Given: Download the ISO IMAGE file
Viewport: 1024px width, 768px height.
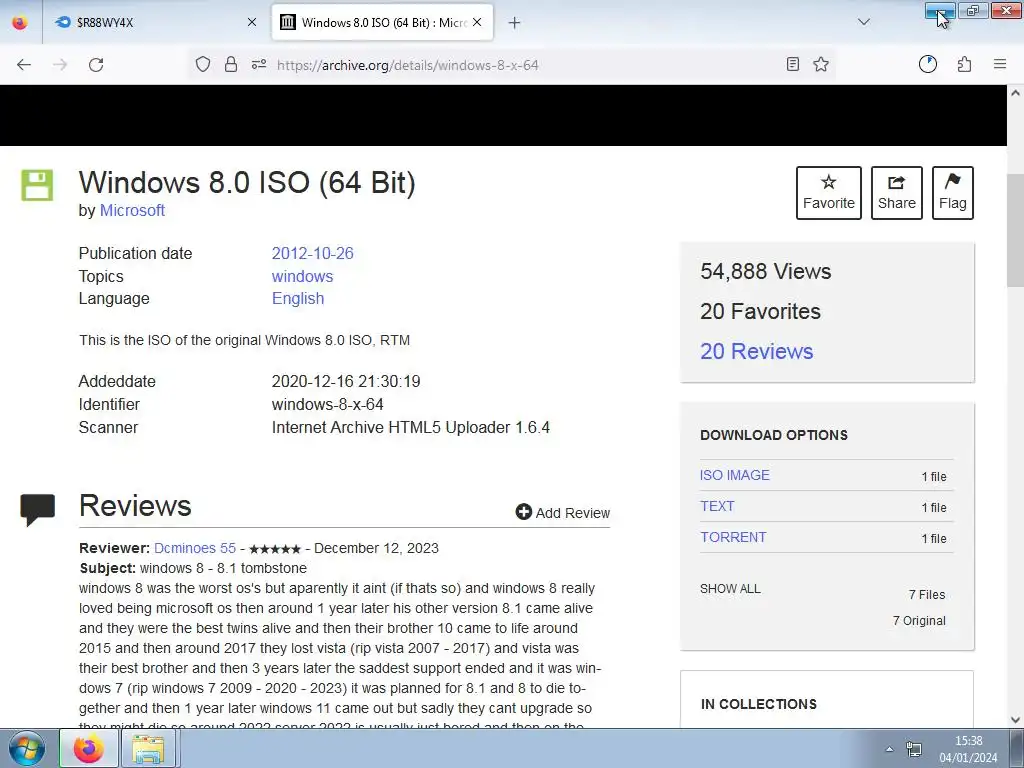Looking at the screenshot, I should point(735,475).
